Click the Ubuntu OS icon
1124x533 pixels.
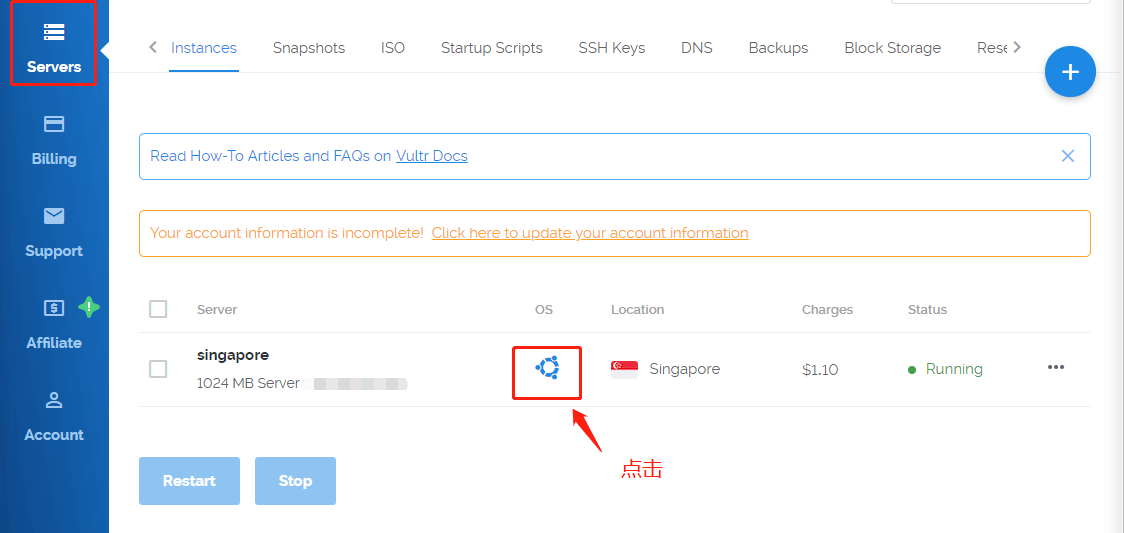tap(547, 368)
